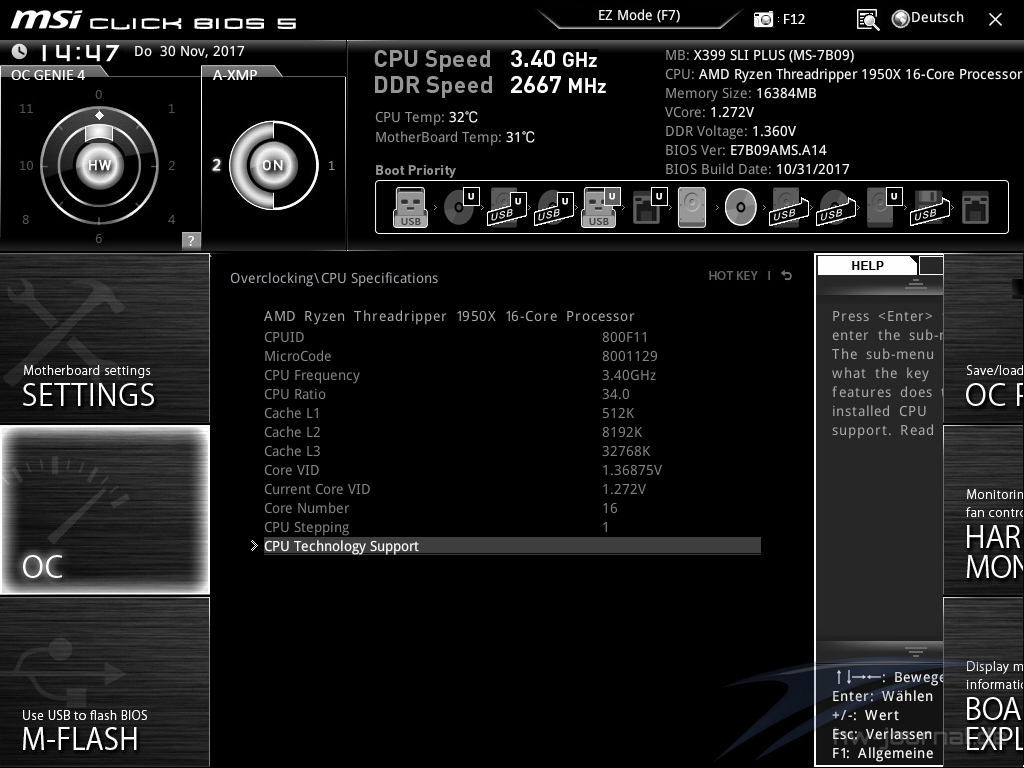Click the CPUID row value 800F11
Screen dimensions: 1024x768
coord(624,337)
